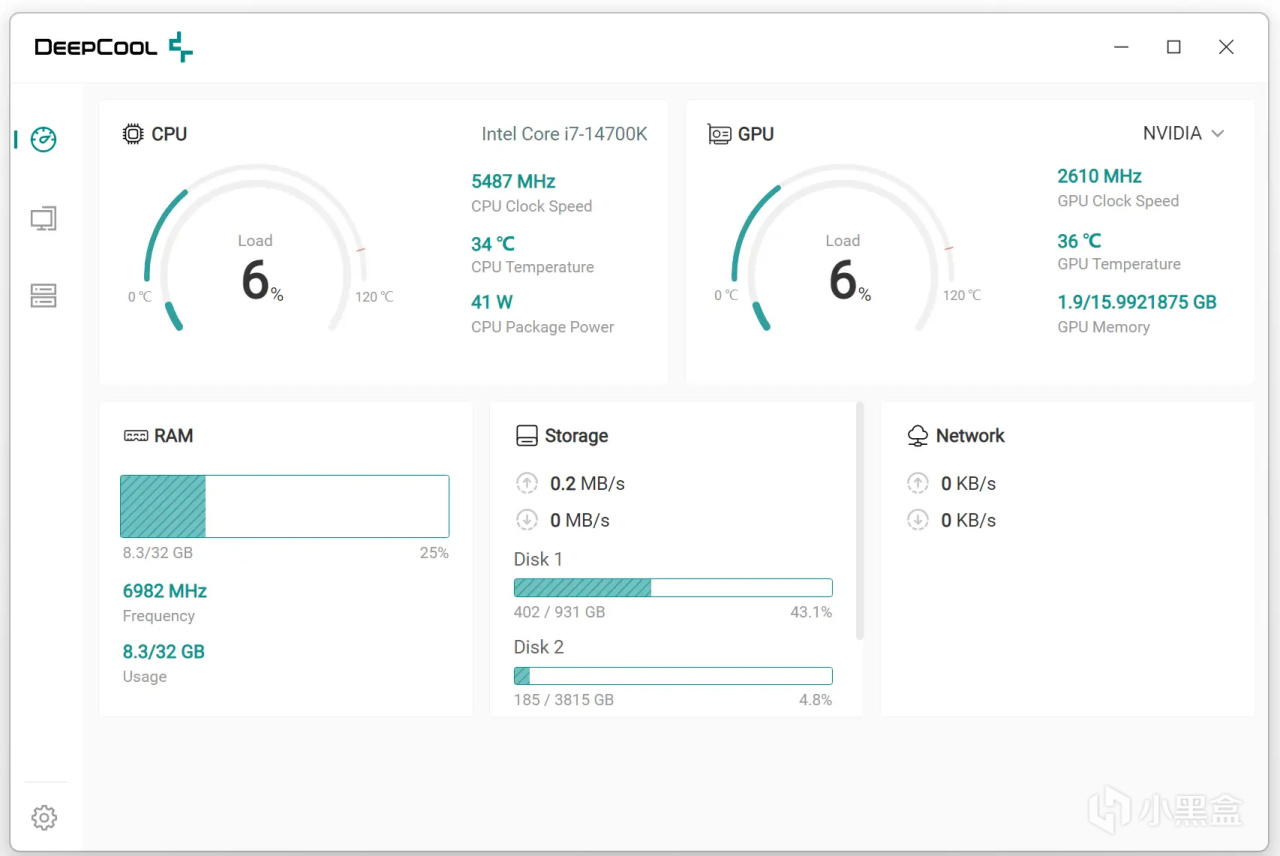The height and width of the screenshot is (856, 1280).
Task: Click the RAM module icon
Action: (135, 436)
